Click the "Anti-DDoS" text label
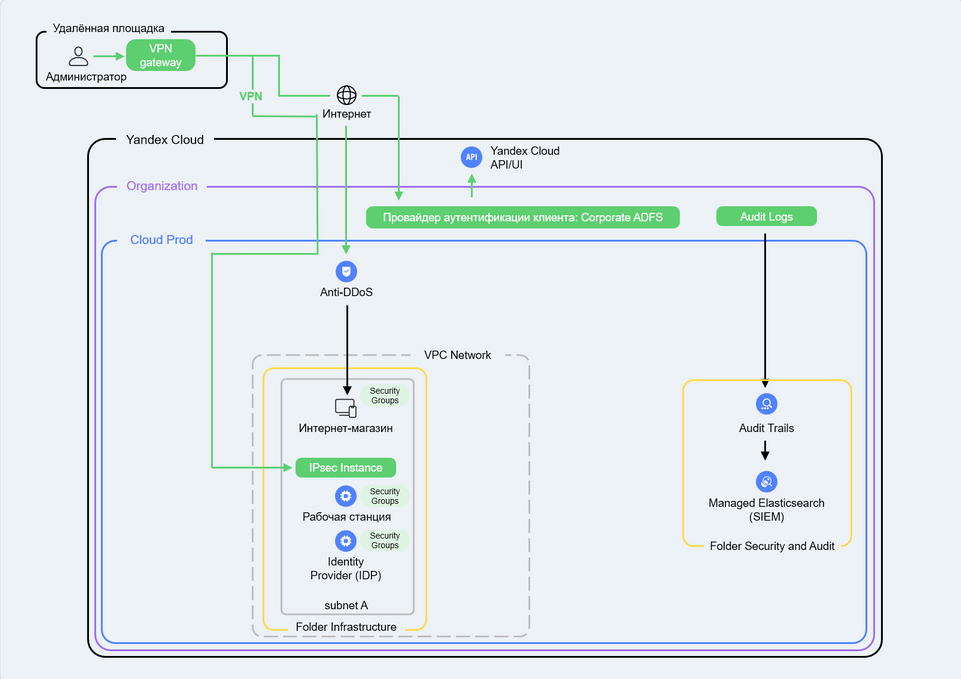 tap(346, 292)
